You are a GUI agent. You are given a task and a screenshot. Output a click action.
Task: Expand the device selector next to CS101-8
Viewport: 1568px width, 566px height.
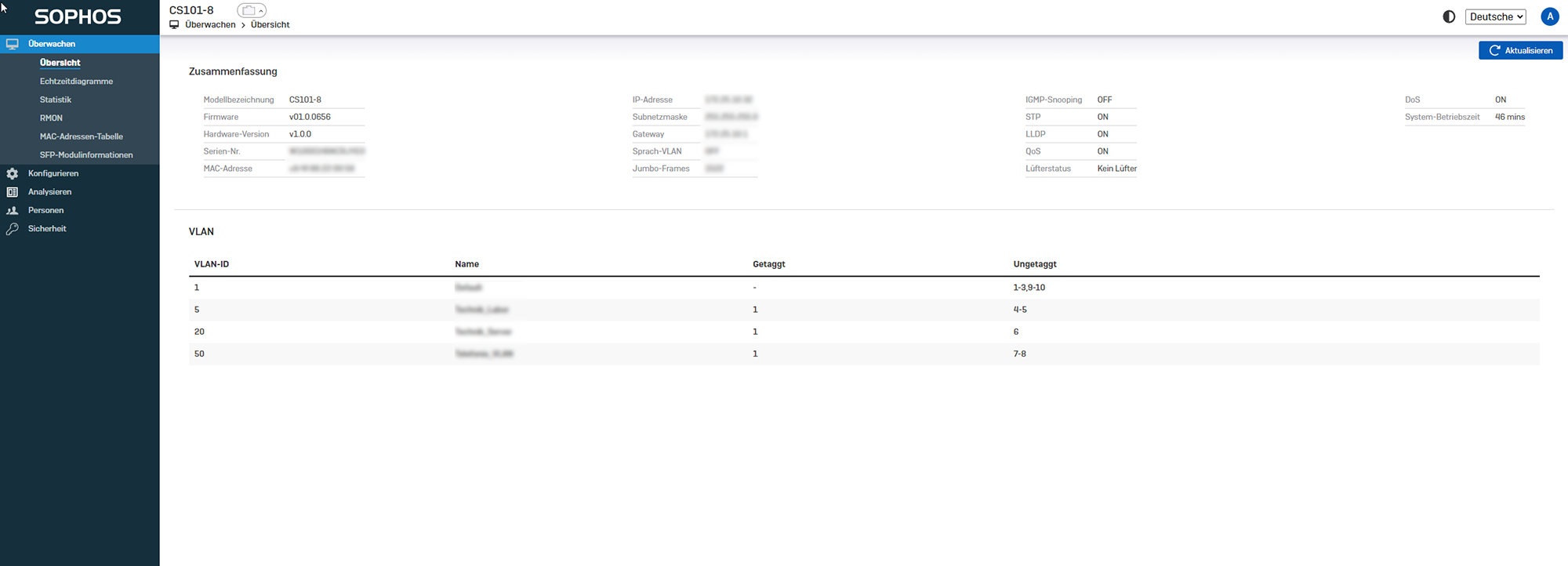(x=252, y=10)
